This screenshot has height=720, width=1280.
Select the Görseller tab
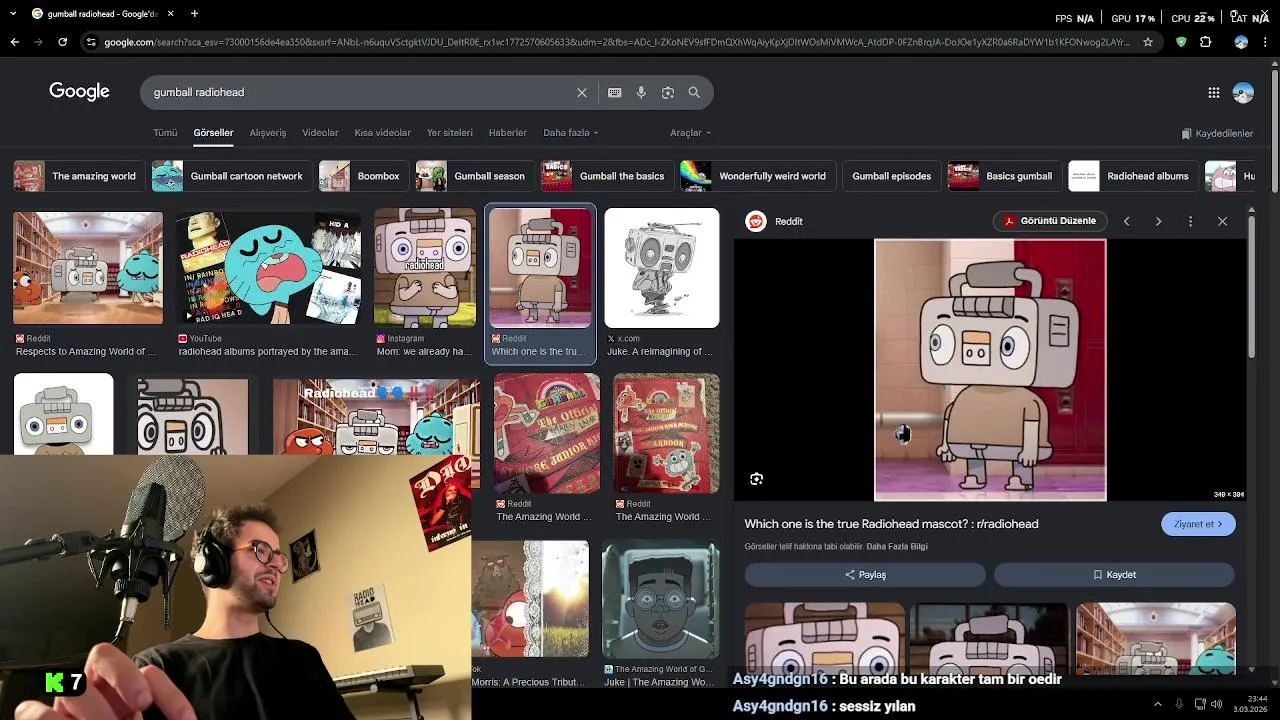point(213,132)
